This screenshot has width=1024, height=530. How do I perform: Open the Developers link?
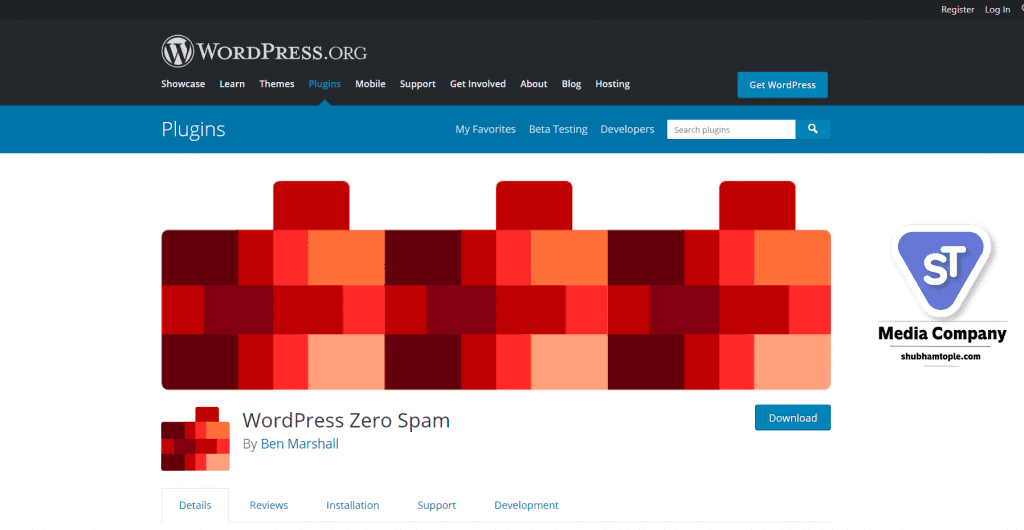tap(628, 129)
